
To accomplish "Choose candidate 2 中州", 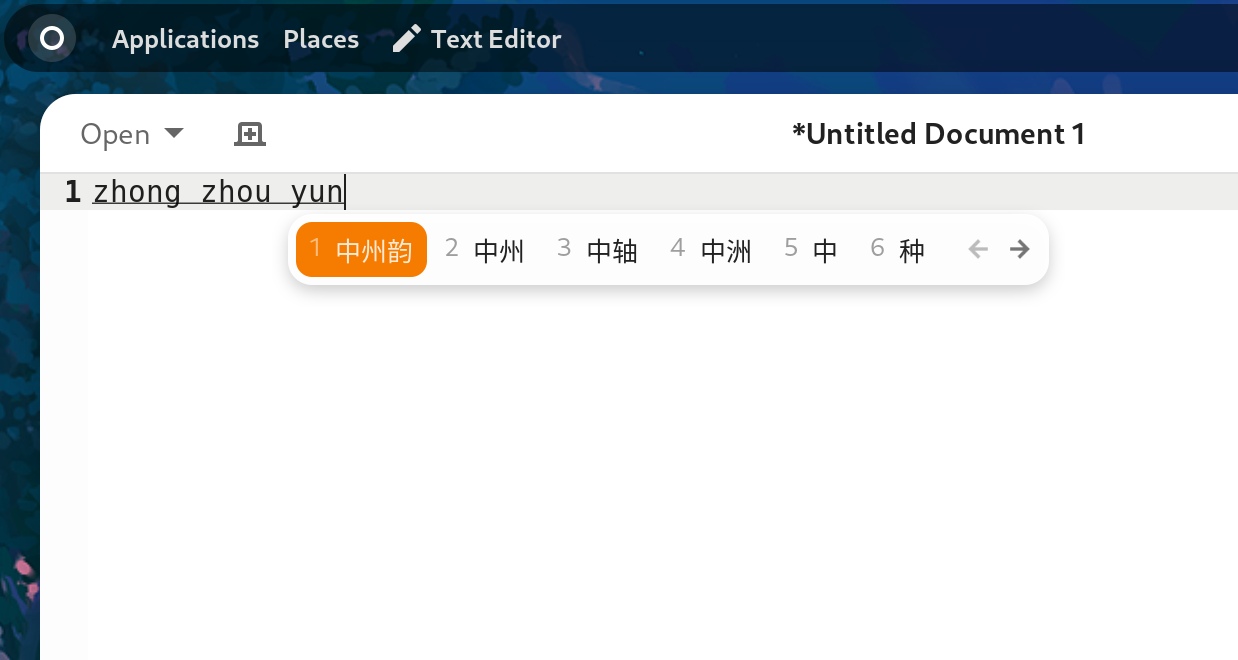I will tap(485, 250).
